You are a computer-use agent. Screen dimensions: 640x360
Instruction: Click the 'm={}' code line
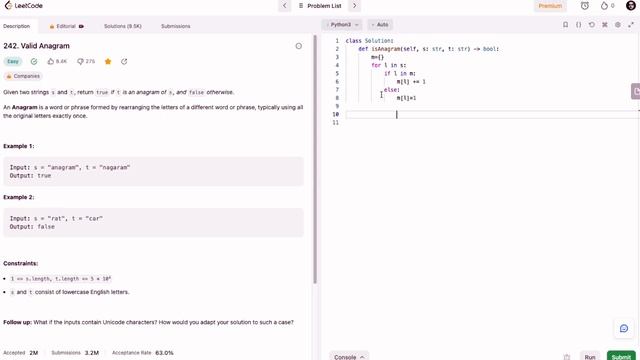(x=378, y=57)
